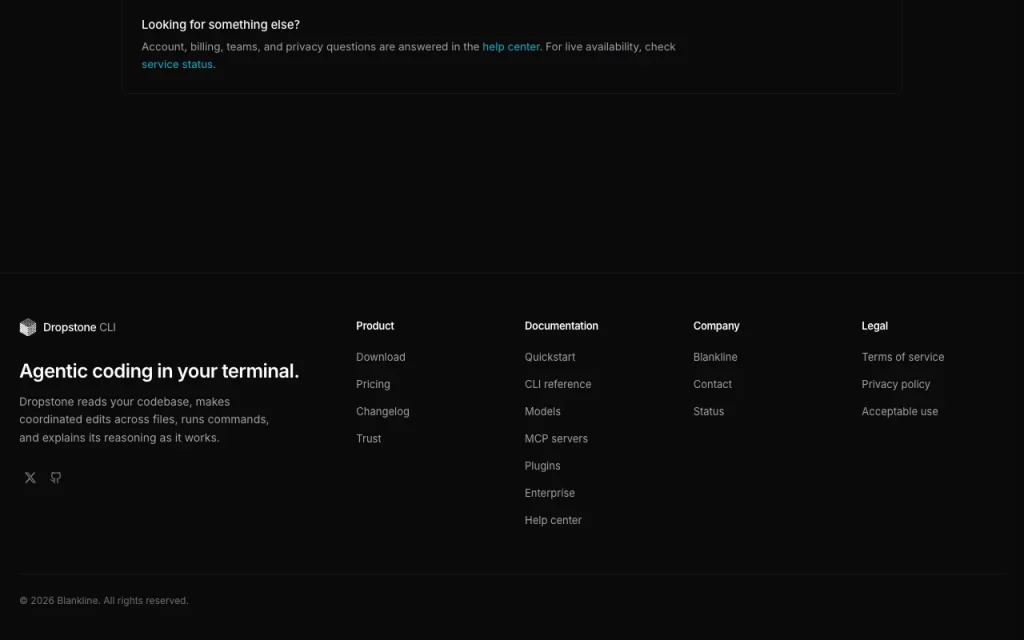Click the "Looking for something else?" heading

point(221,25)
